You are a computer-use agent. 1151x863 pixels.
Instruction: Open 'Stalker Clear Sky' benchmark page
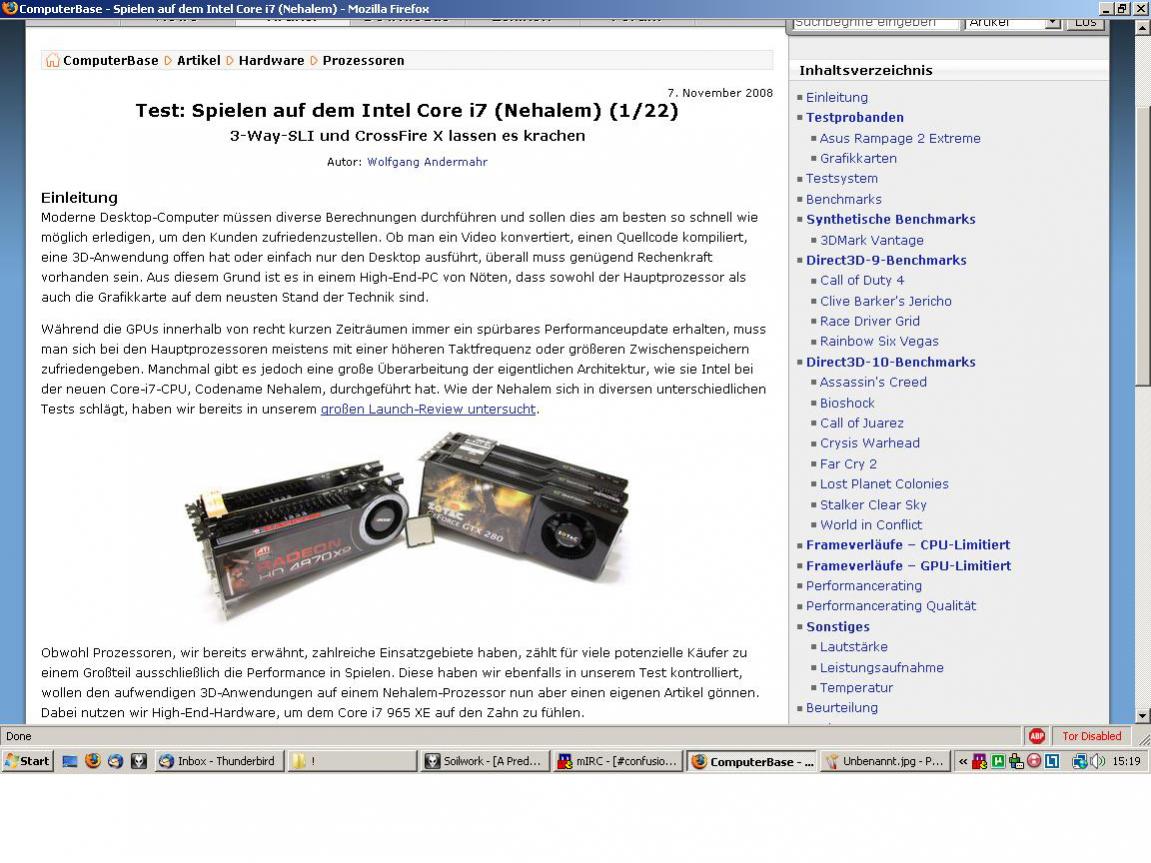click(873, 505)
